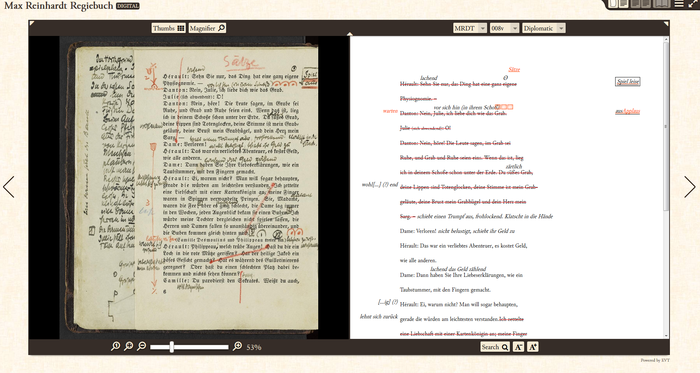Decrease transcription font size with smaller A
Image resolution: width=700 pixels, height=373 pixels.
(x=518, y=347)
